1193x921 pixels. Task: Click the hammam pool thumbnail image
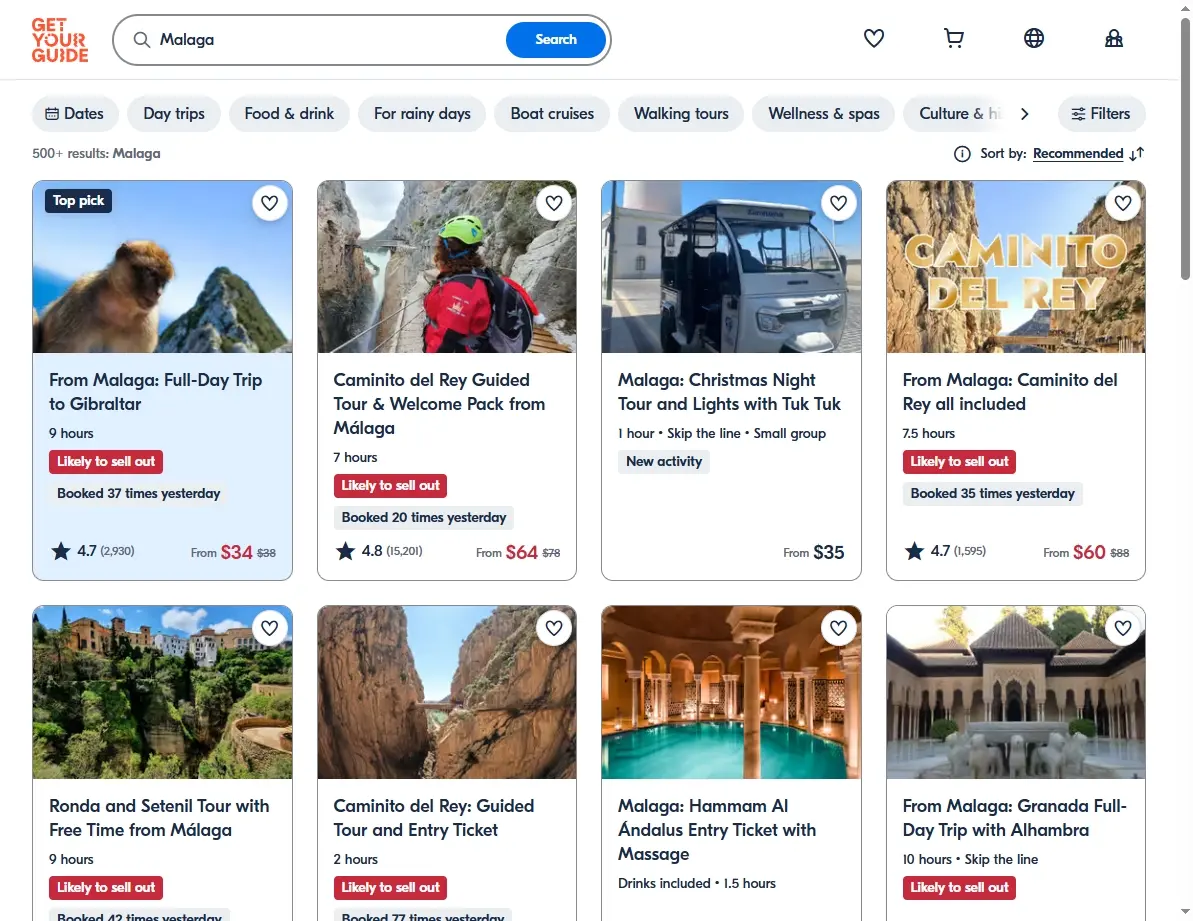[x=731, y=692]
